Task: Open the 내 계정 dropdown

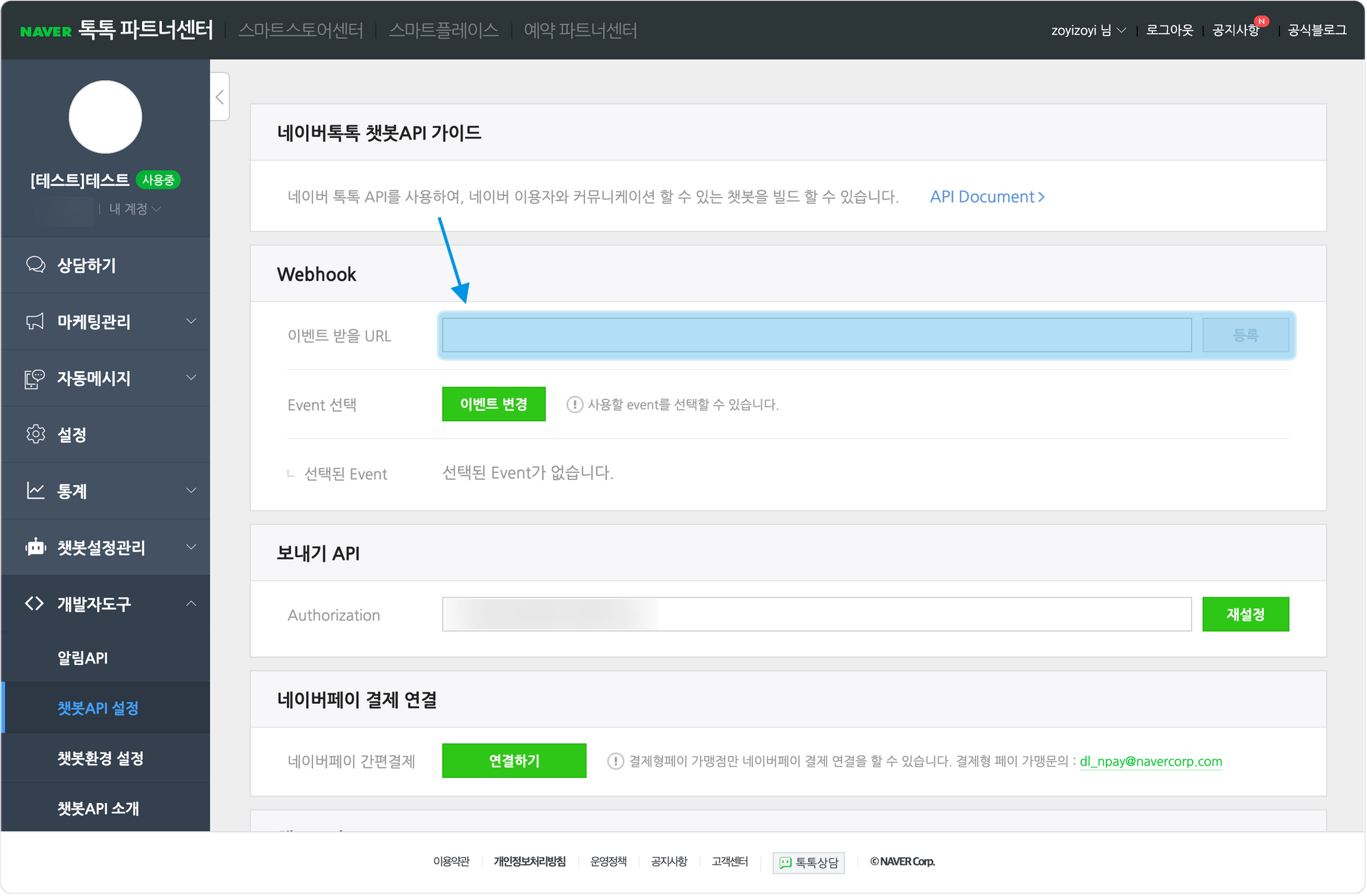Action: tap(135, 209)
